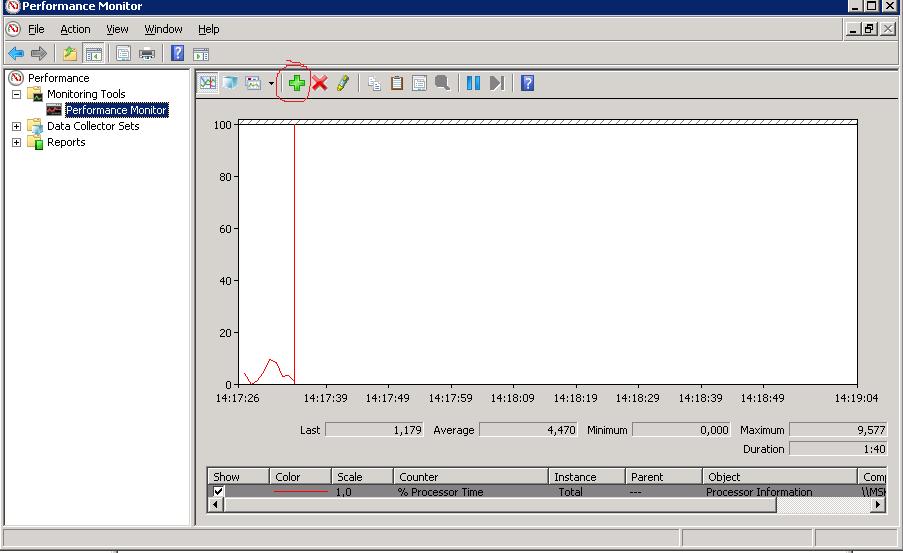
Task: Uncheck Show checkbox for % Processor Time
Action: [218, 491]
